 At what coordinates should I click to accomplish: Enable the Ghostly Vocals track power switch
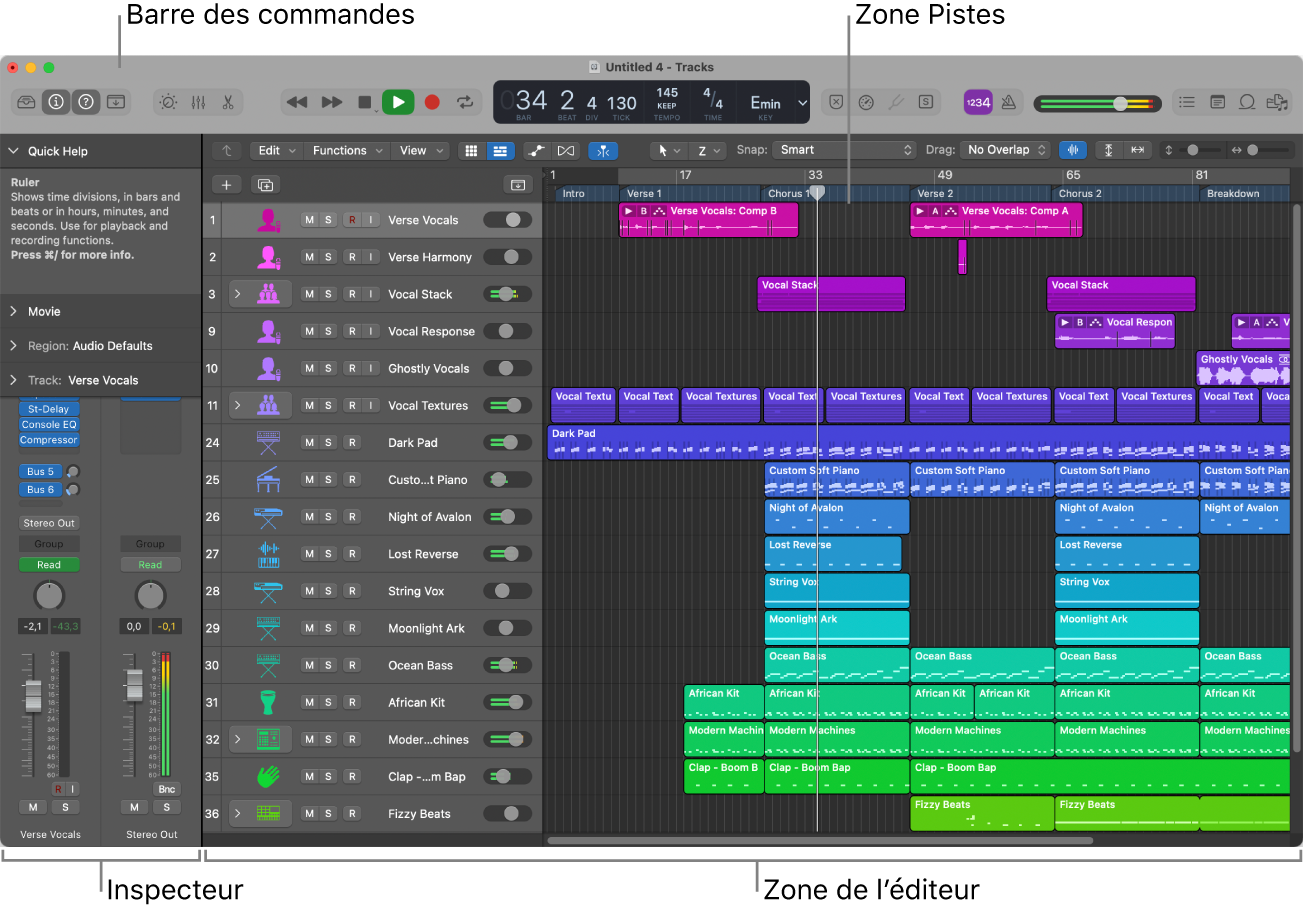tap(508, 368)
